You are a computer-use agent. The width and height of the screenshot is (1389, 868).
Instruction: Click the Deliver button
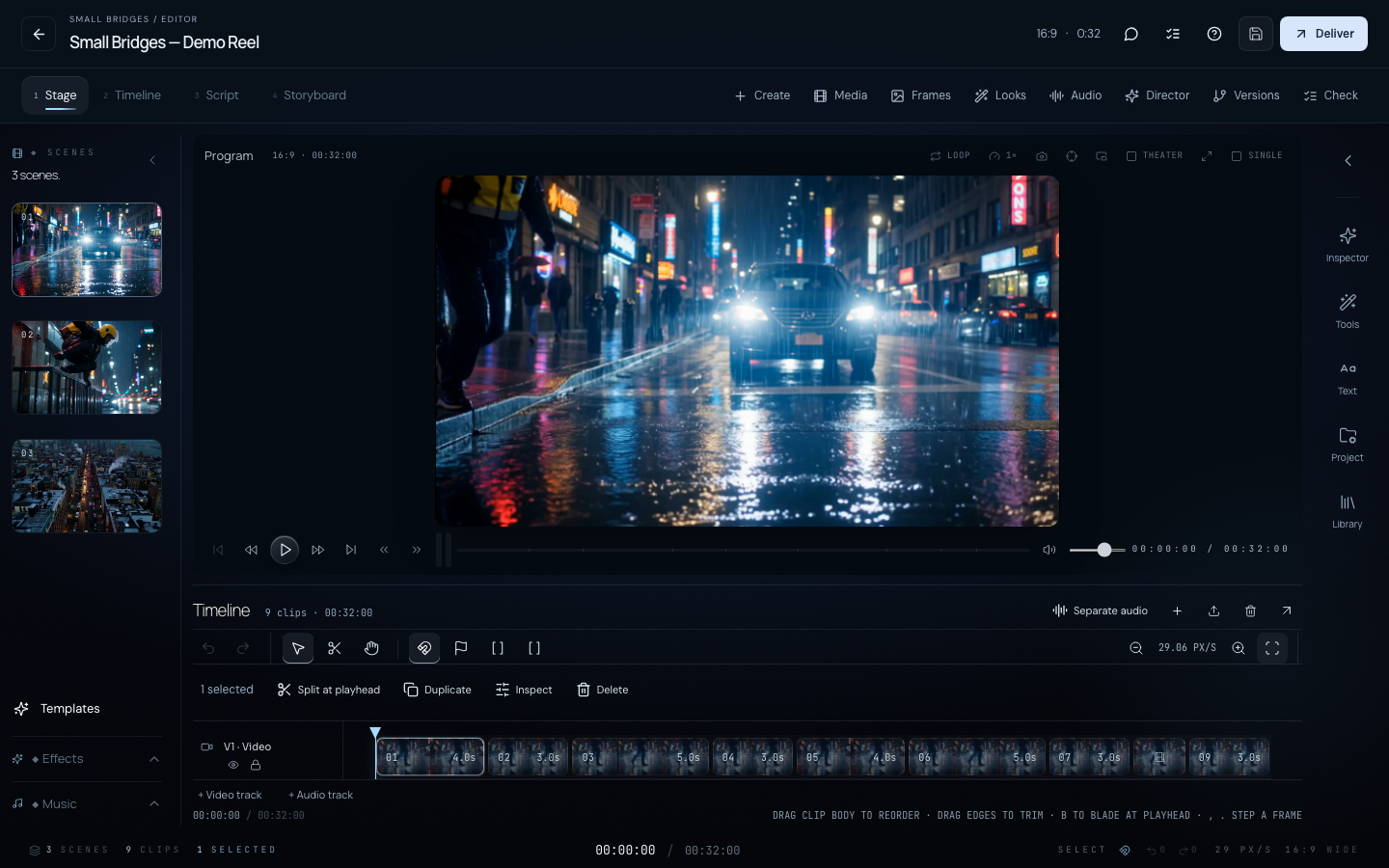pos(1323,34)
